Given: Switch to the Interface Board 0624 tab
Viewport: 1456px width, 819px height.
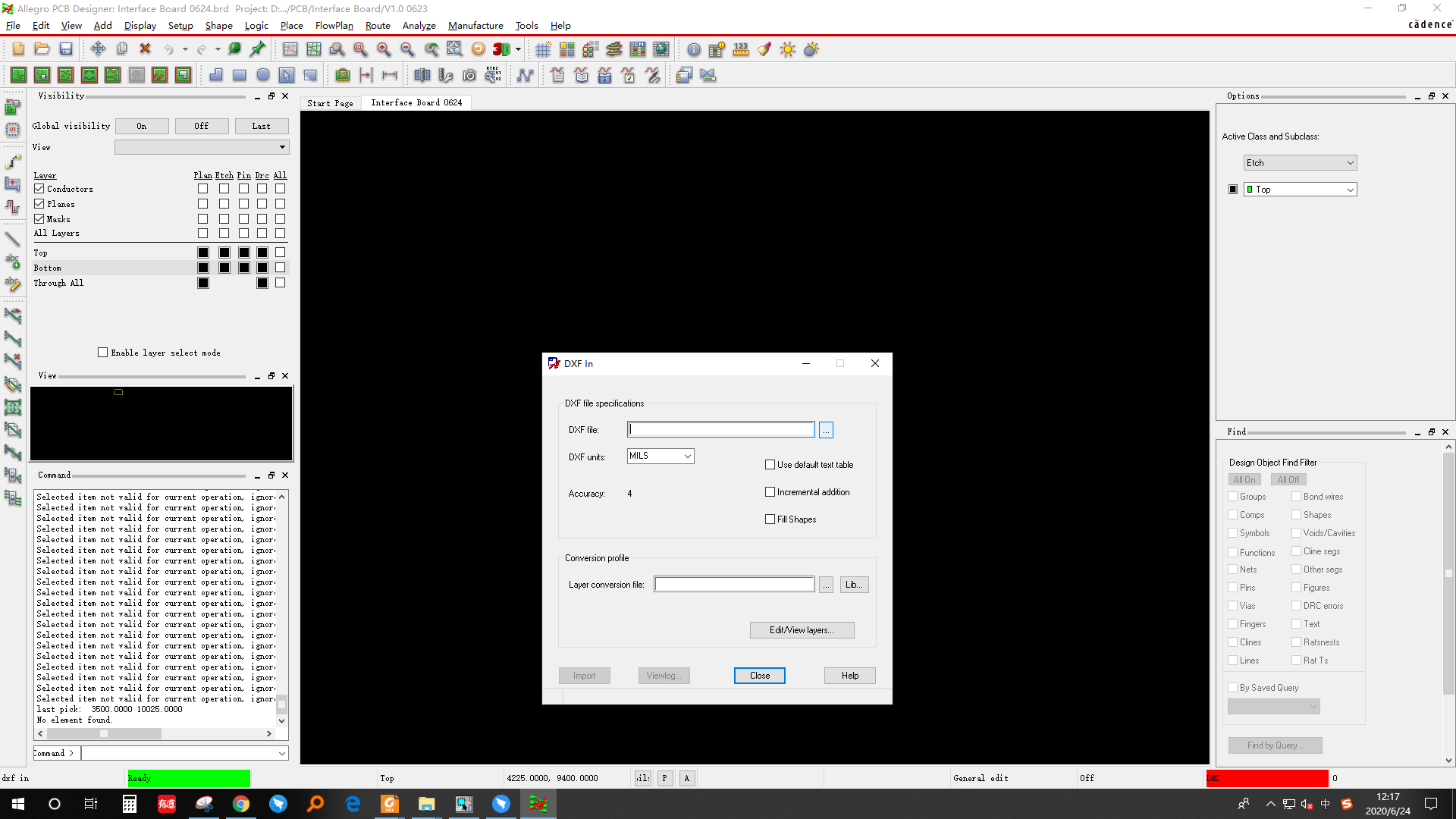Looking at the screenshot, I should click(x=416, y=102).
